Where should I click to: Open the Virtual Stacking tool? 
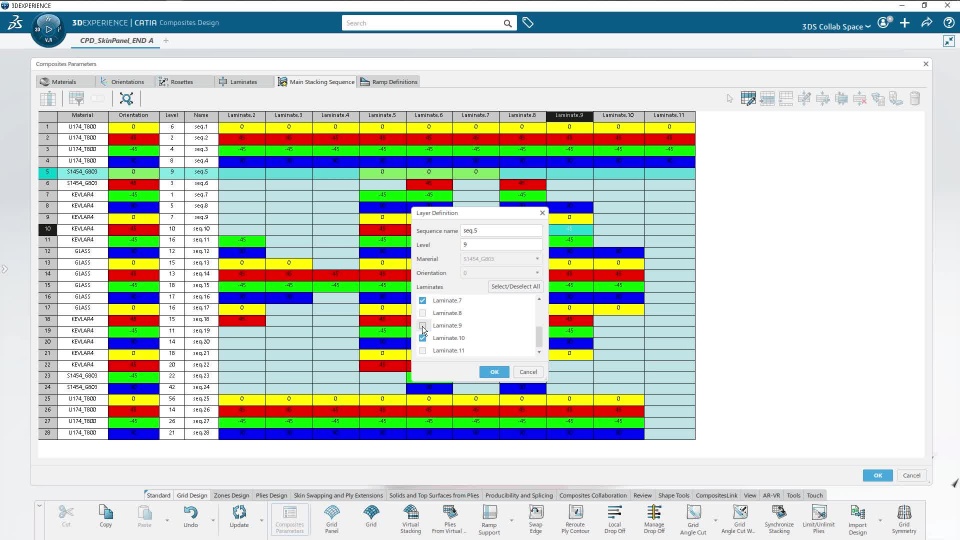[411, 519]
